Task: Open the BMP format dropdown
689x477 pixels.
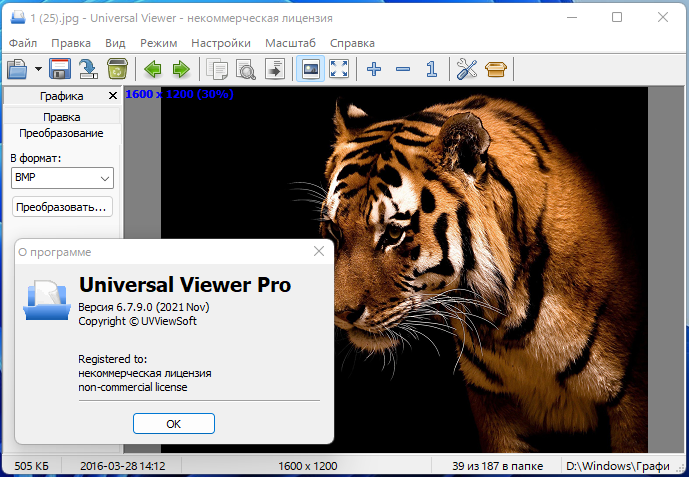Action: (62, 178)
